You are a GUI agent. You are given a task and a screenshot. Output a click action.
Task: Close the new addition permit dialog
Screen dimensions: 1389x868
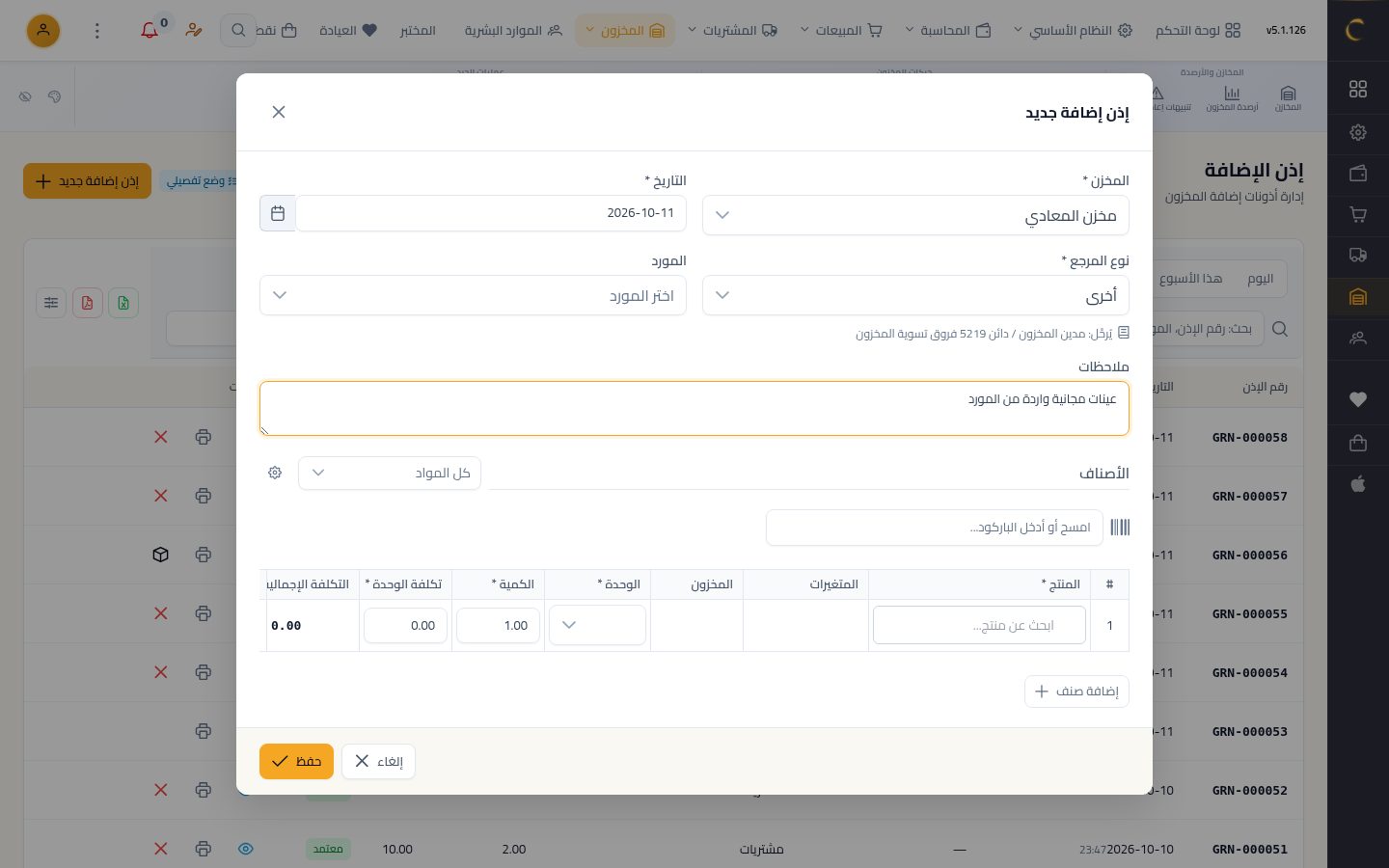pyautogui.click(x=279, y=112)
